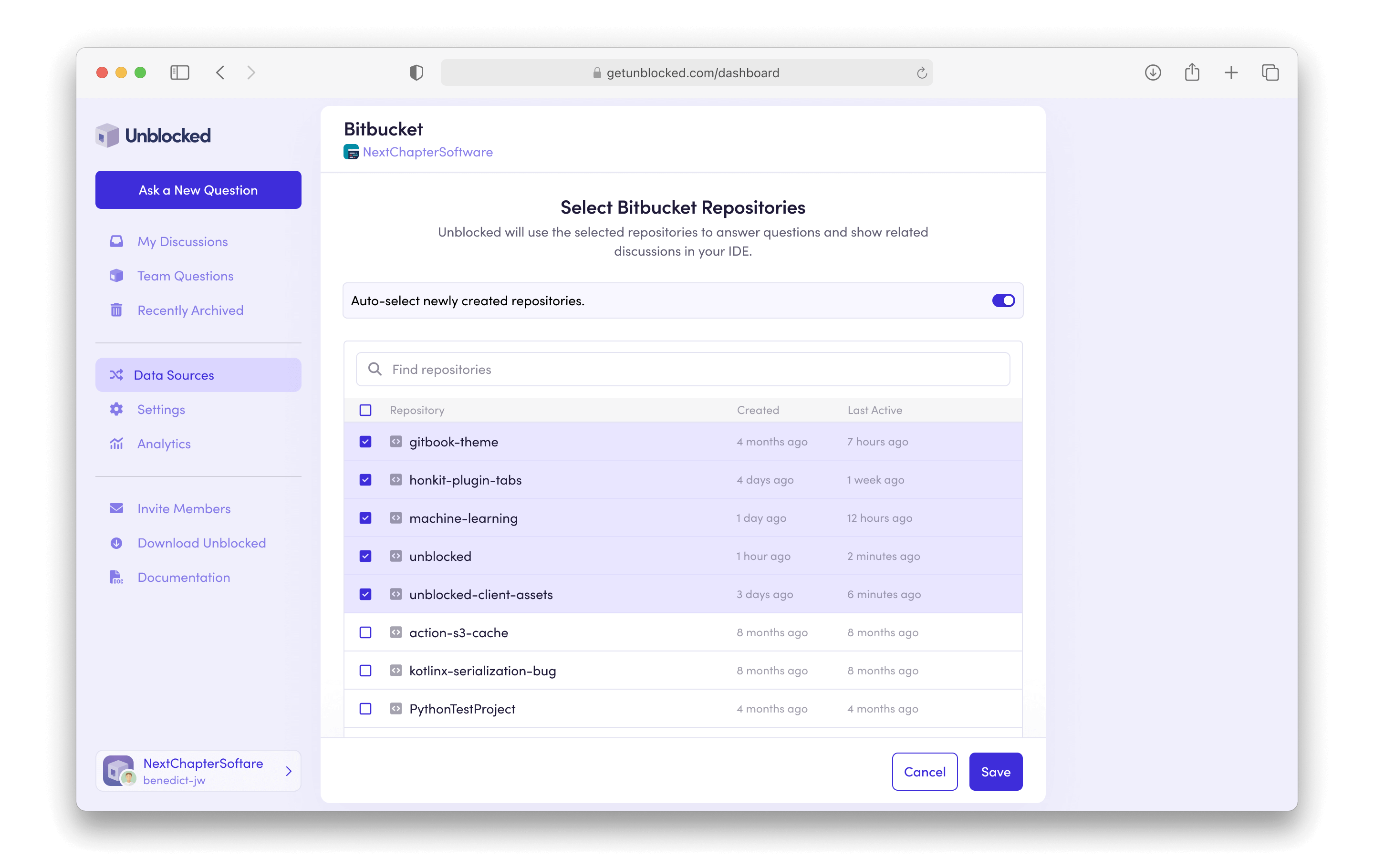The width and height of the screenshot is (1374, 868).
Task: Go back with the browser back arrow
Action: click(220, 72)
